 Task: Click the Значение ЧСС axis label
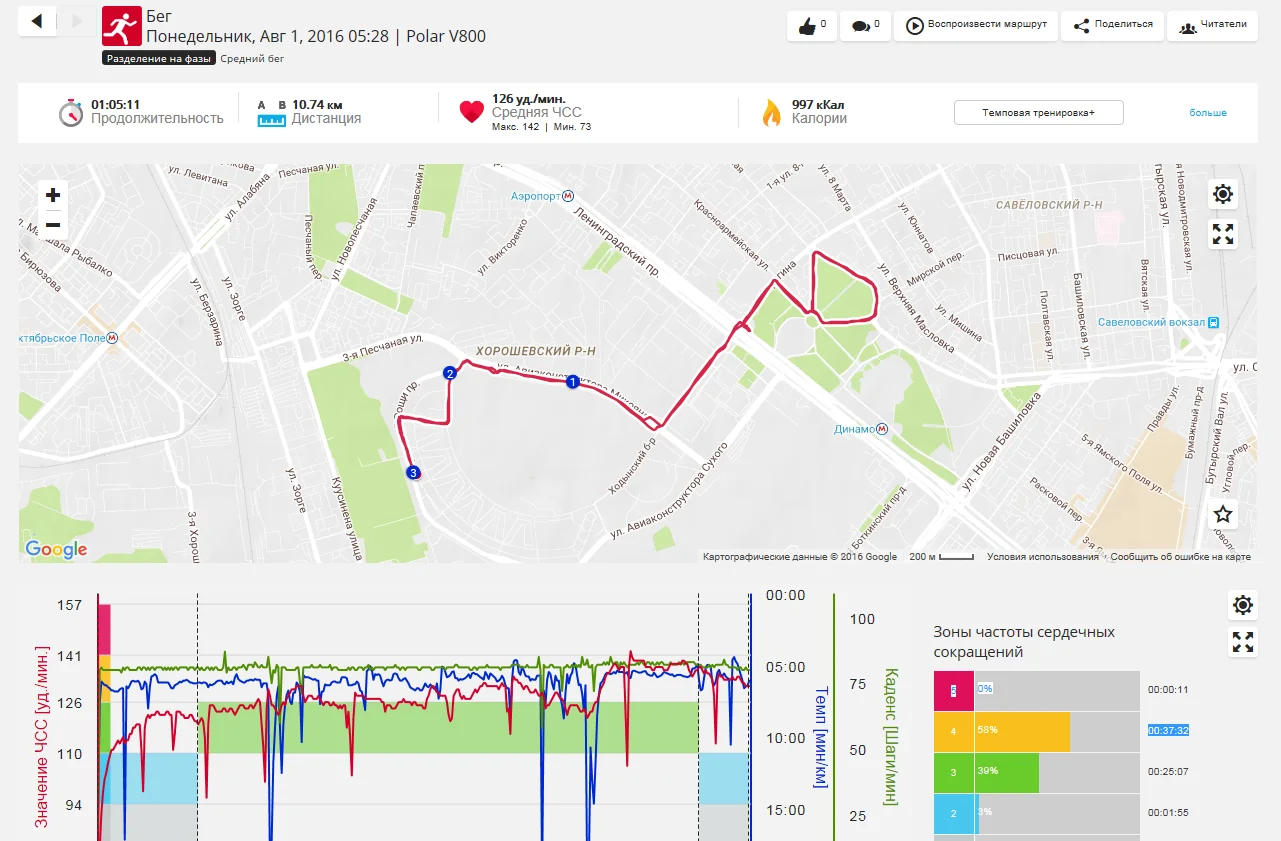43,735
